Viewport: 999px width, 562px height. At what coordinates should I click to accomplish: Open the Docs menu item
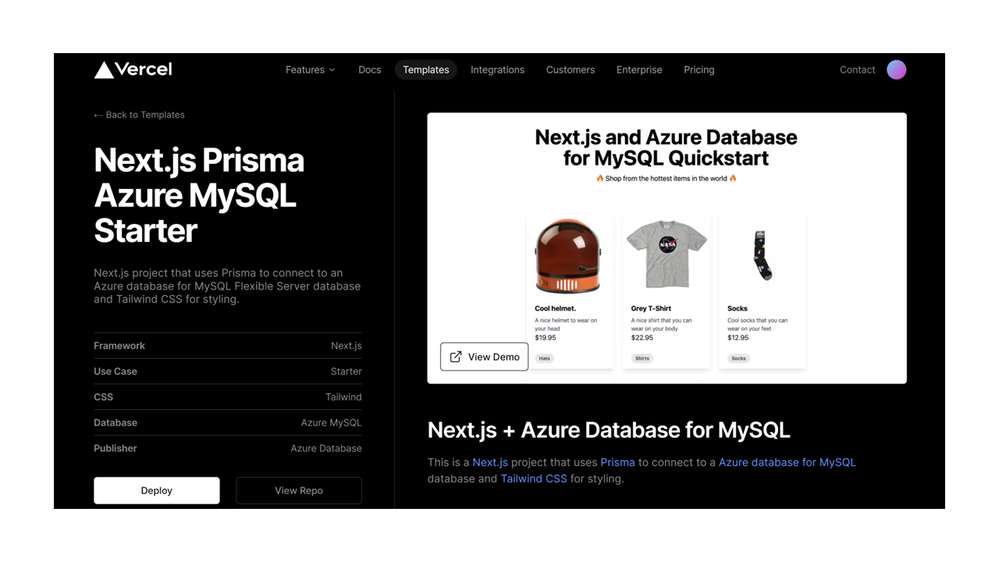(x=370, y=69)
